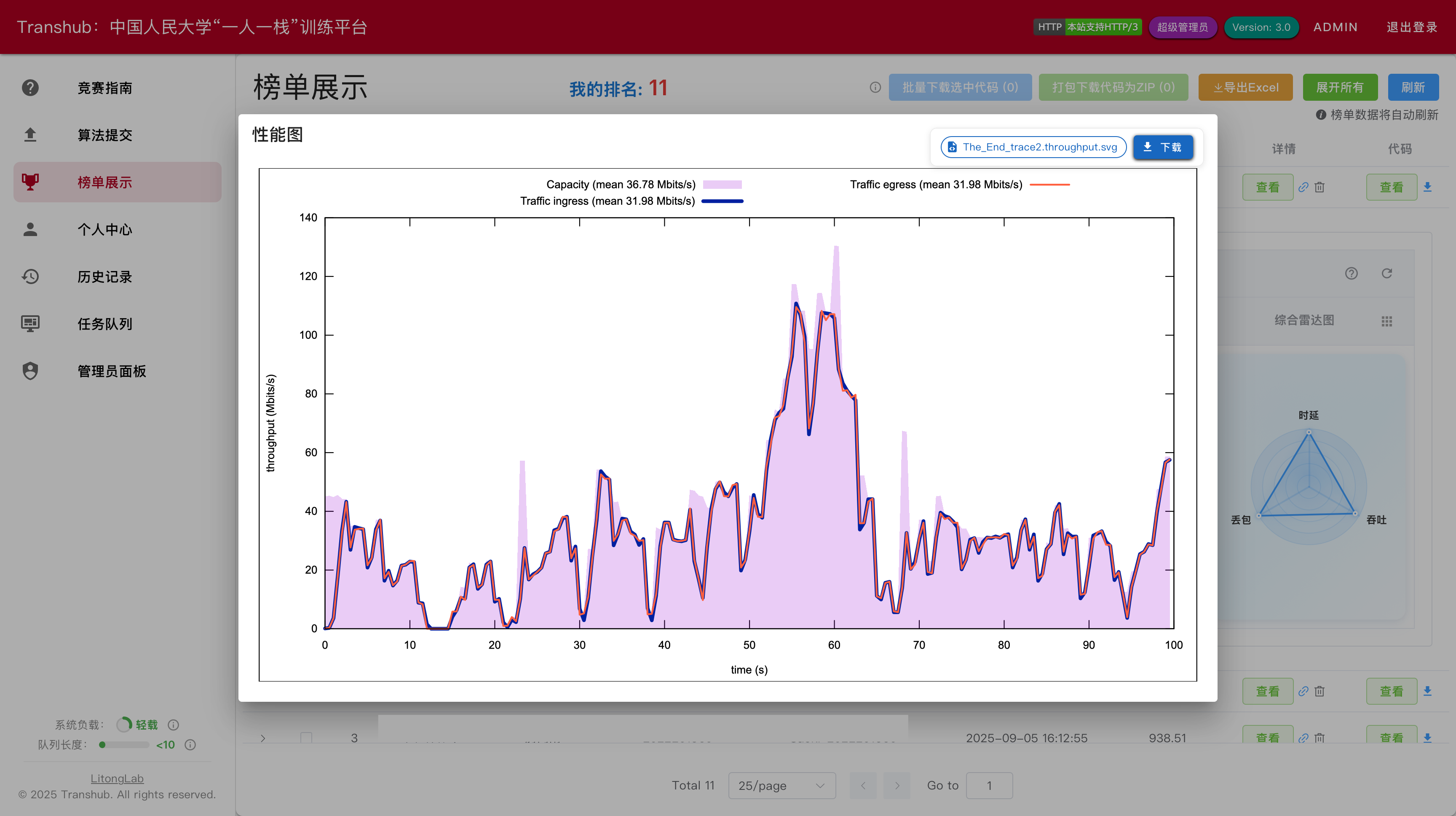Viewport: 1456px width, 816px height.
Task: Open the 25/page size dropdown
Action: (x=782, y=786)
